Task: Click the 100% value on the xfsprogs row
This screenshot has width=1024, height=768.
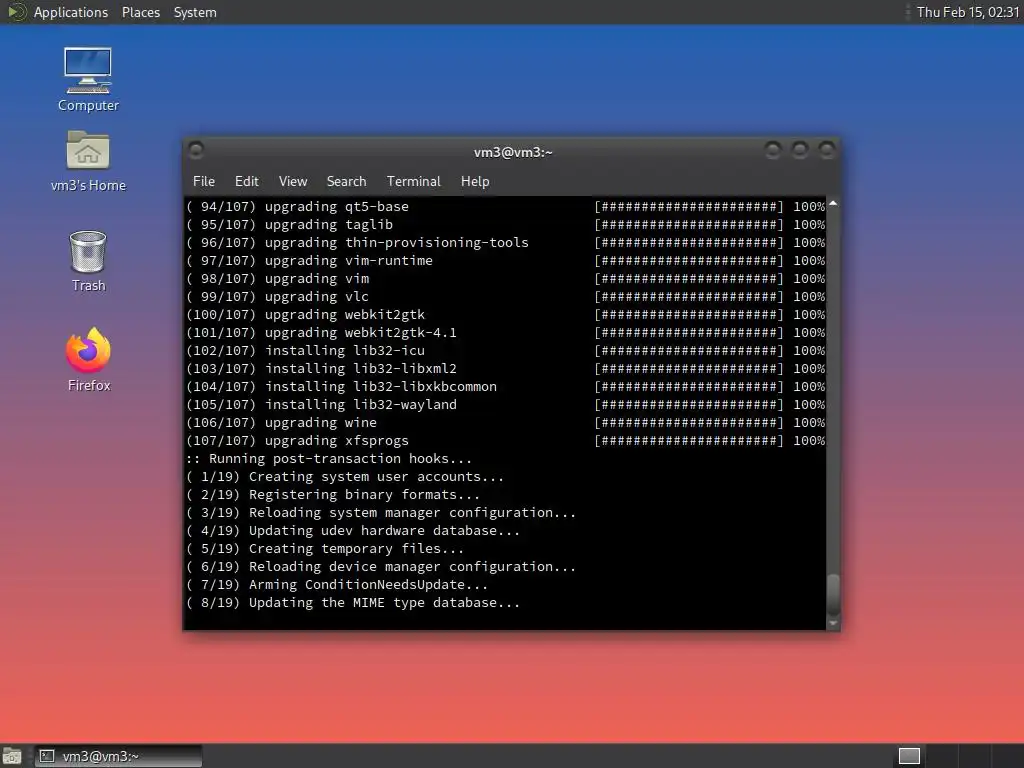Action: 809,441
